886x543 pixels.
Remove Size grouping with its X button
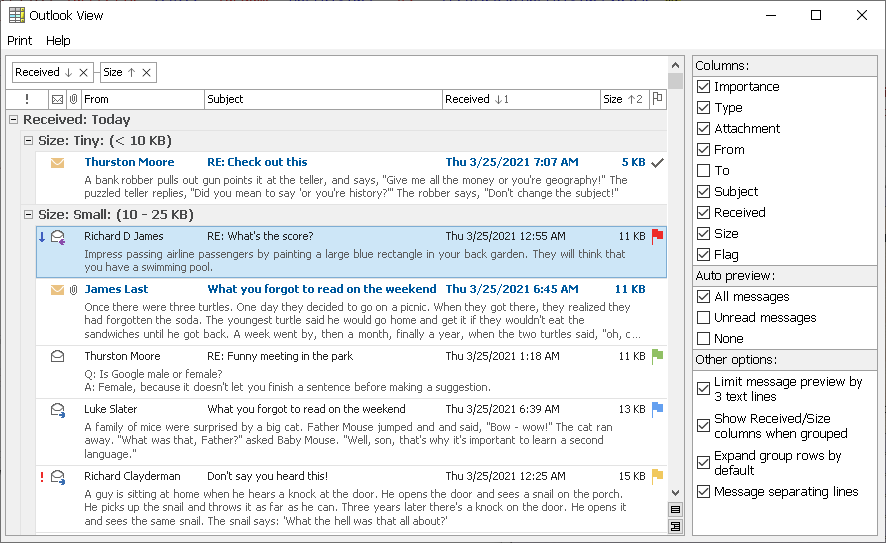(146, 72)
